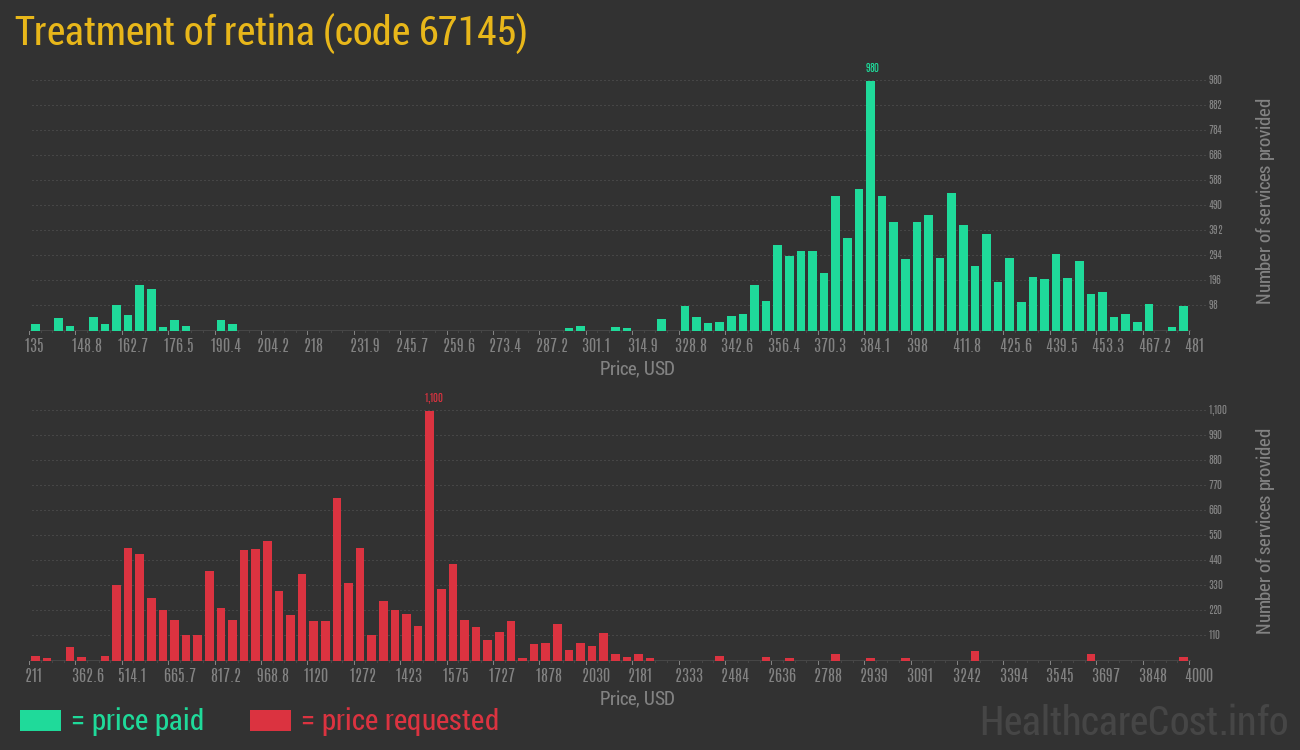Click the green price paid legend swatch
Screen dimensions: 1300x750
click(40, 720)
